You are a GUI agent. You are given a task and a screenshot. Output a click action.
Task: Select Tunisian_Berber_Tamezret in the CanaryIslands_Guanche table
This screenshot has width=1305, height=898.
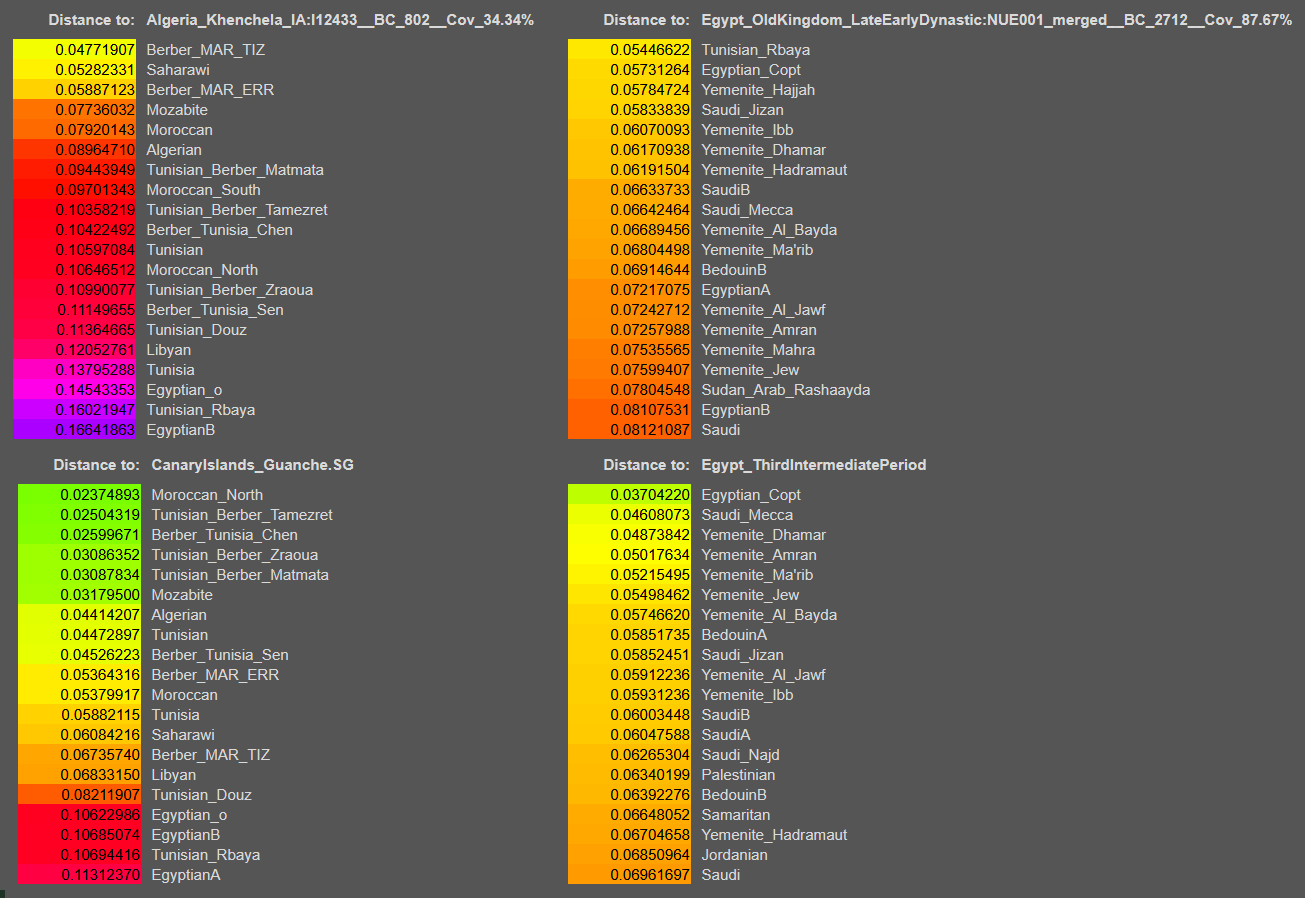242,515
